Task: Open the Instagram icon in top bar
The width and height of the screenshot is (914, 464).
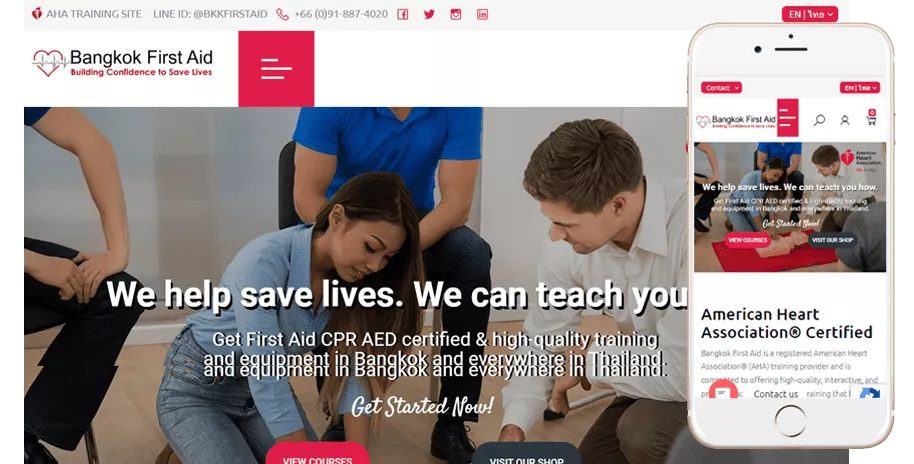Action: pos(456,15)
